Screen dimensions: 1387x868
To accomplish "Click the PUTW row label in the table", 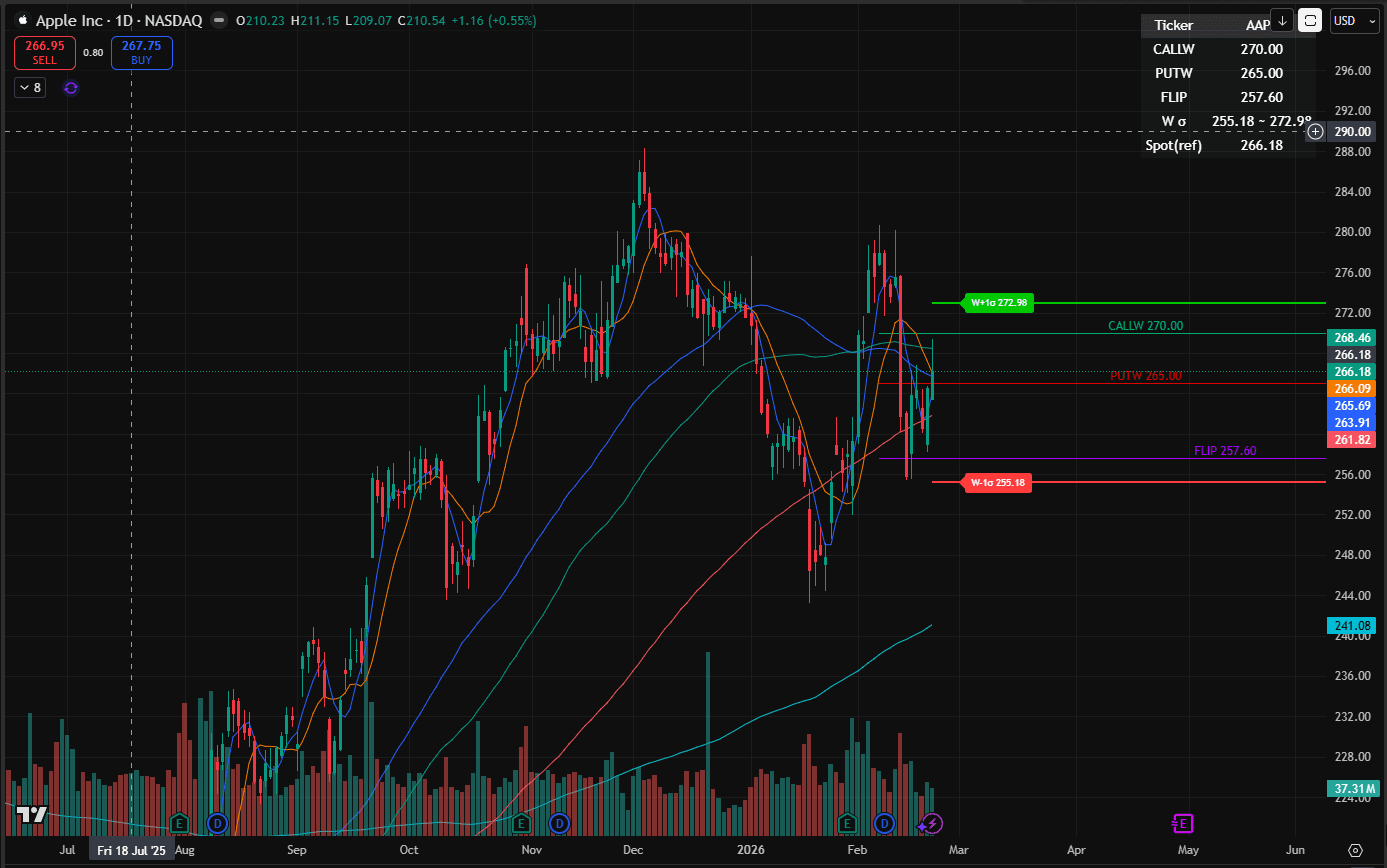I will pyautogui.click(x=1173, y=73).
